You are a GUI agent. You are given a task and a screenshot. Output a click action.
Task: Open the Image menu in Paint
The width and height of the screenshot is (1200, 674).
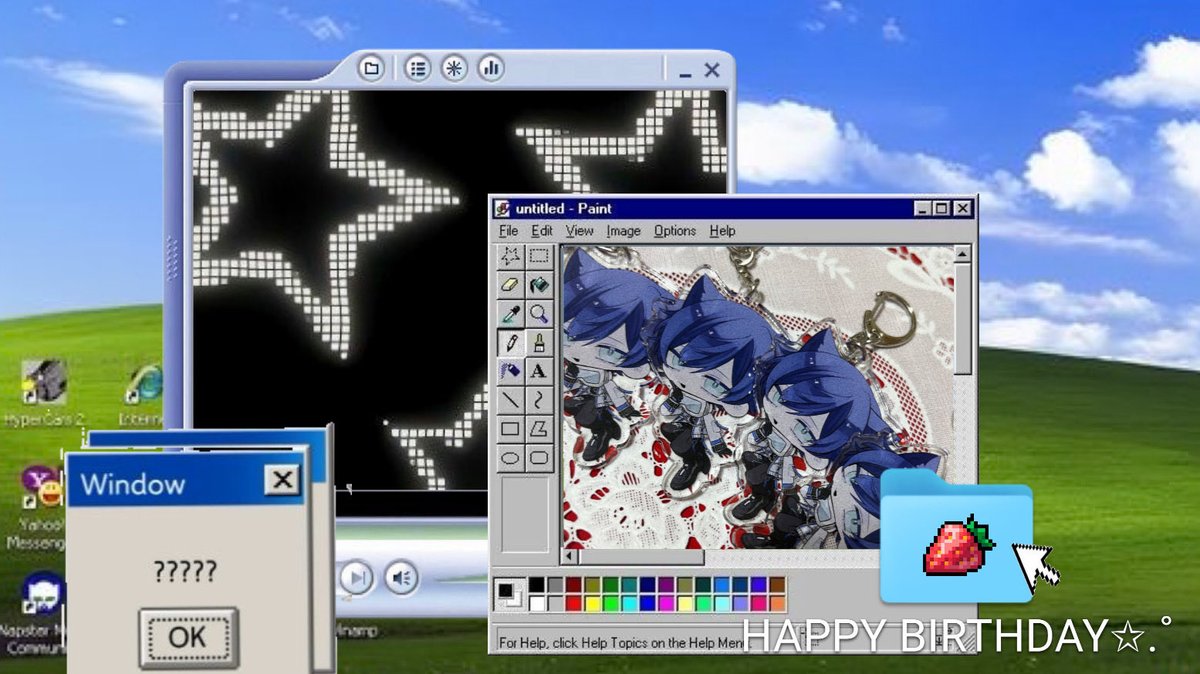point(623,230)
